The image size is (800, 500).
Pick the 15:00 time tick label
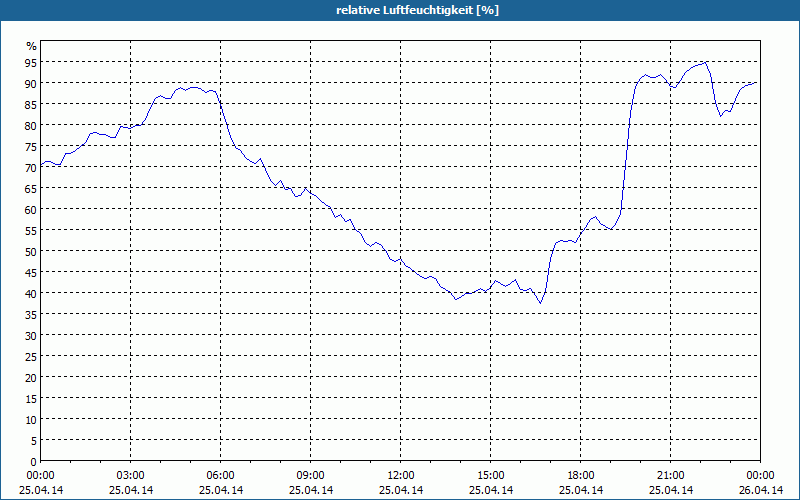point(491,476)
